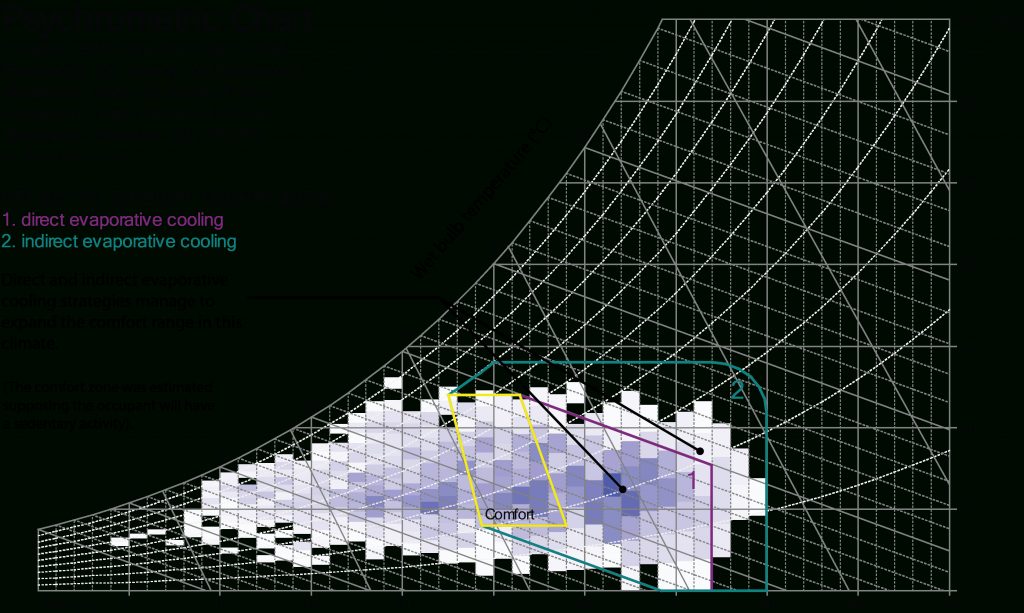Screen dimensions: 1024x613
Task: Click the purple "1" zone number marker
Action: tap(691, 481)
